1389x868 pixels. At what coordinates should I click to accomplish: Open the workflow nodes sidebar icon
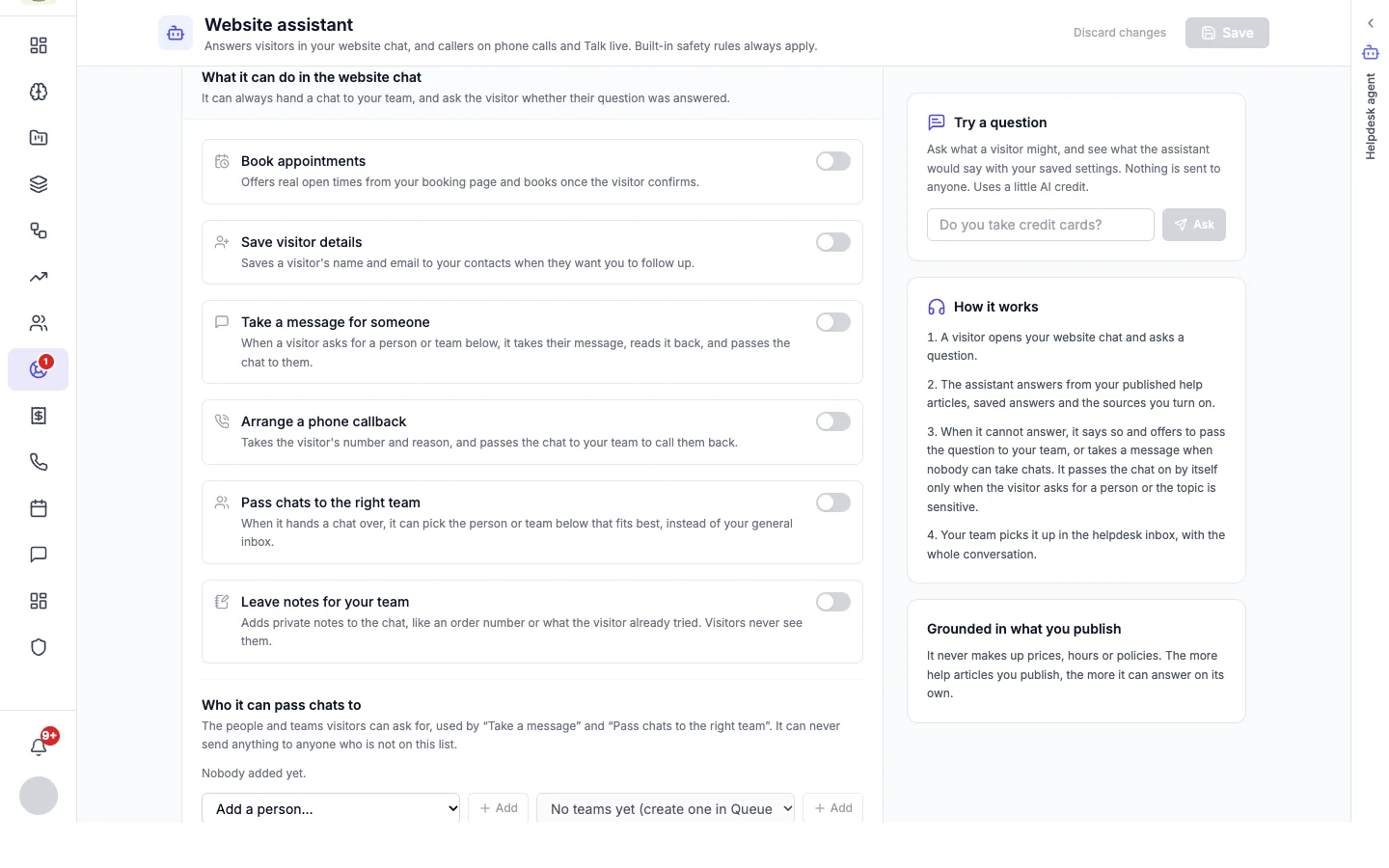coord(39,231)
